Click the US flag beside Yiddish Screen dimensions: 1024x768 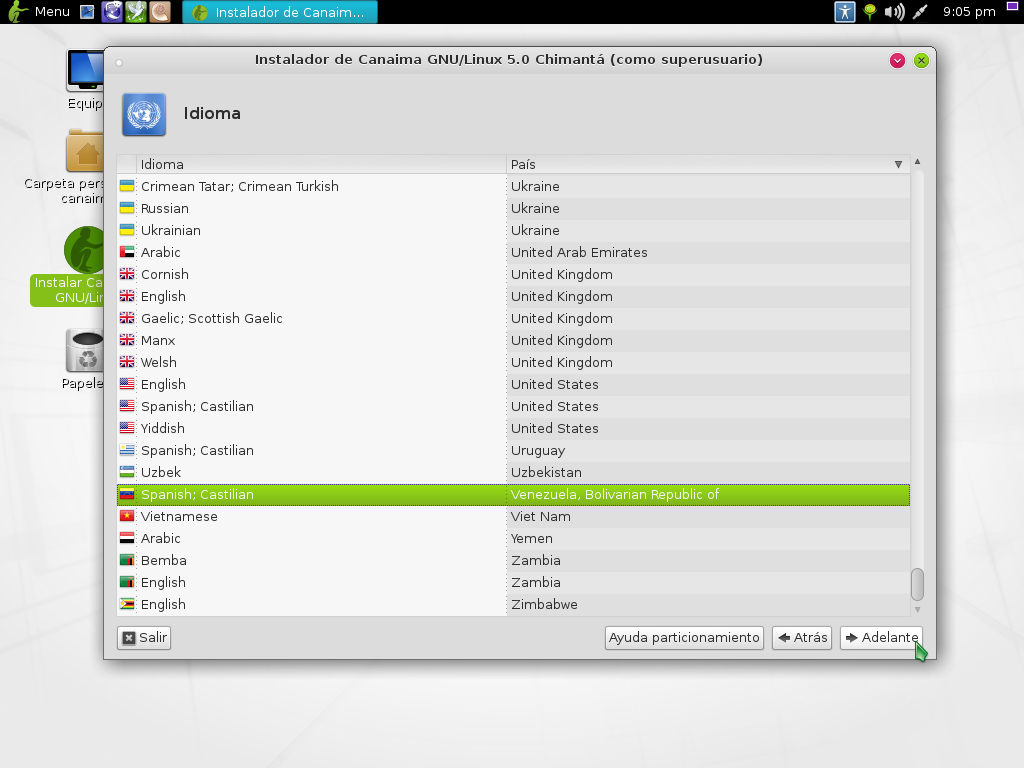point(128,428)
